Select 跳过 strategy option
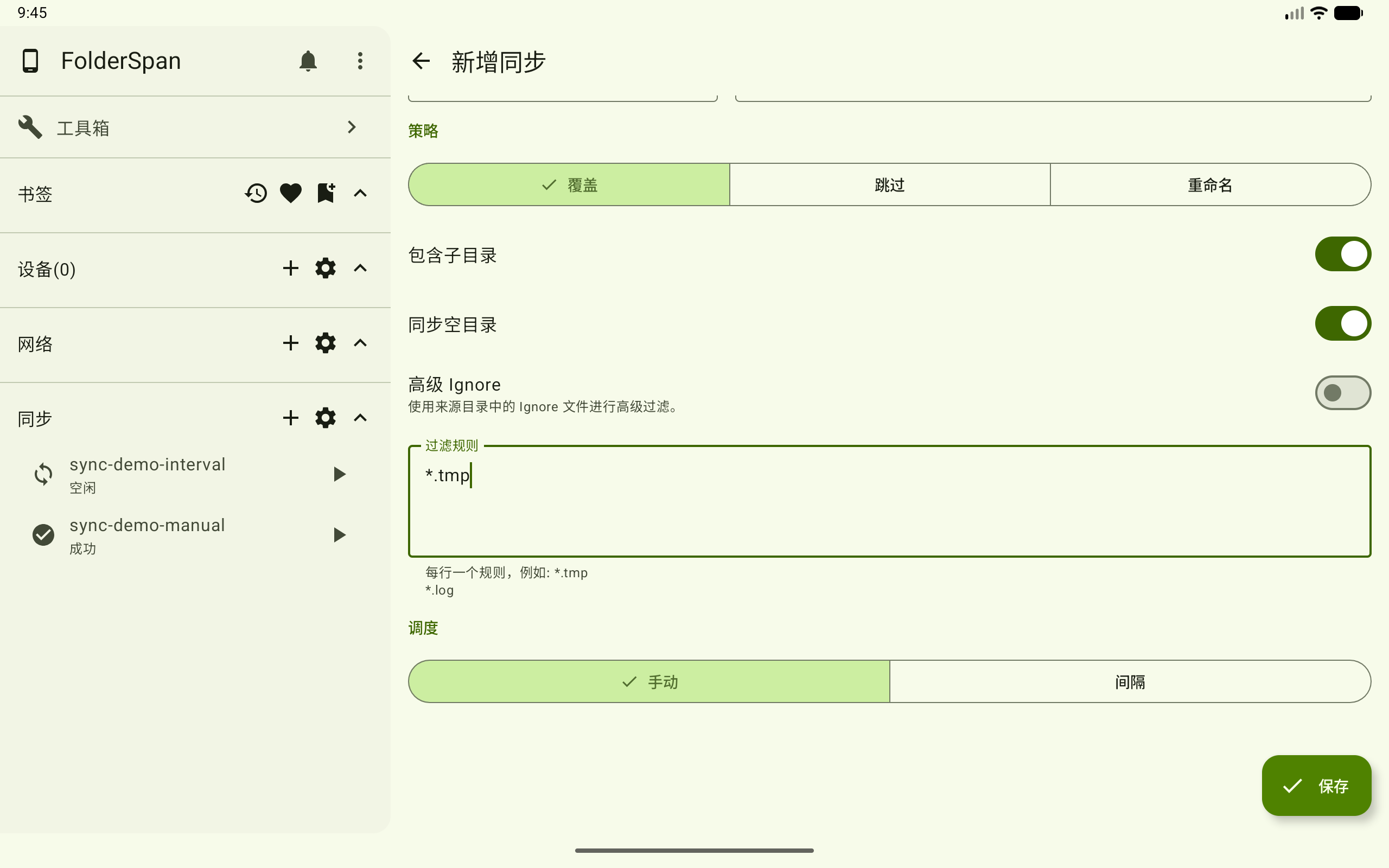1389x868 pixels. click(x=890, y=185)
